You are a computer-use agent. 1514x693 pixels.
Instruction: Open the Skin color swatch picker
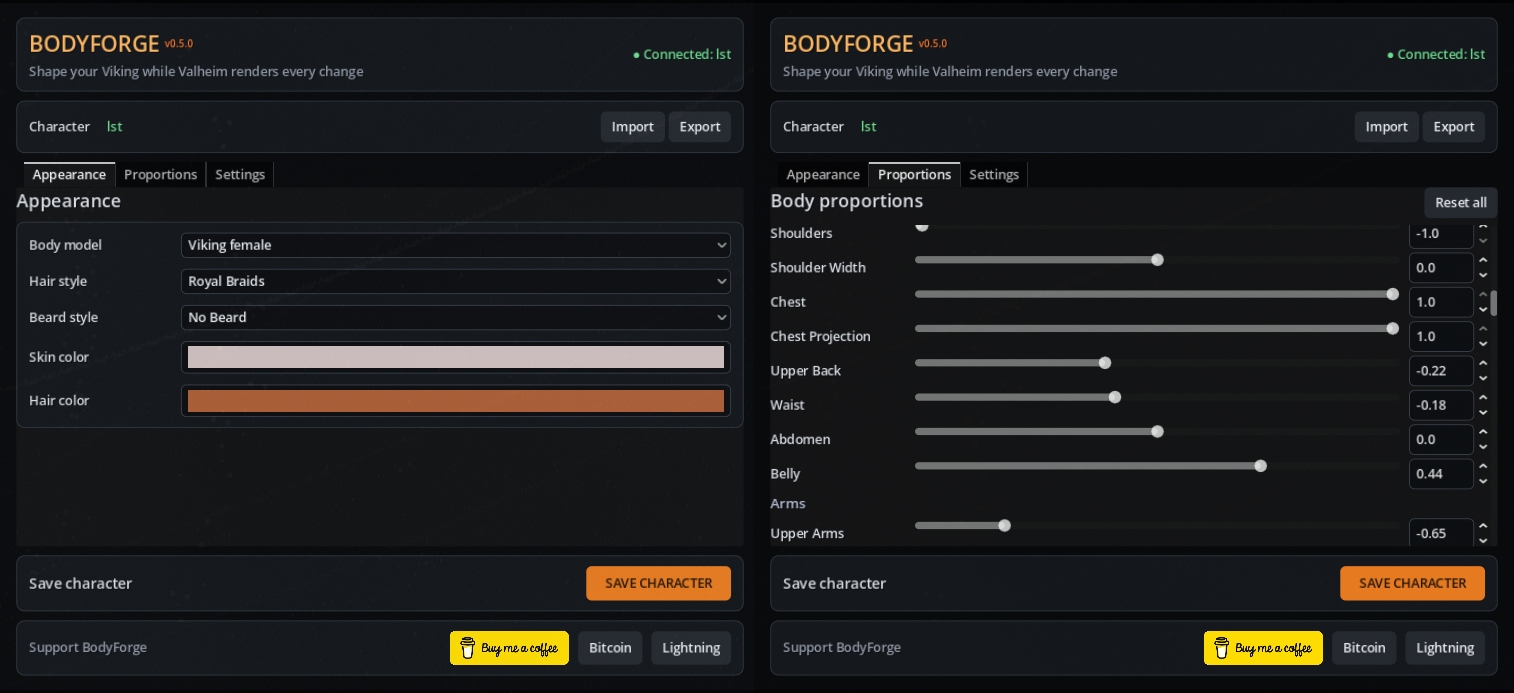tap(455, 357)
